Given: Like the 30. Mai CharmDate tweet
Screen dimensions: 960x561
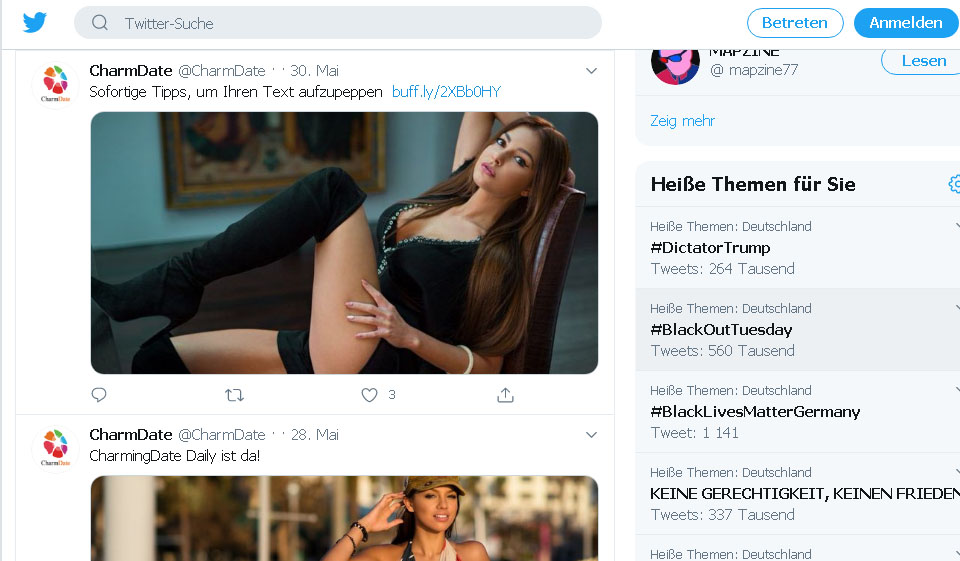Looking at the screenshot, I should 370,395.
